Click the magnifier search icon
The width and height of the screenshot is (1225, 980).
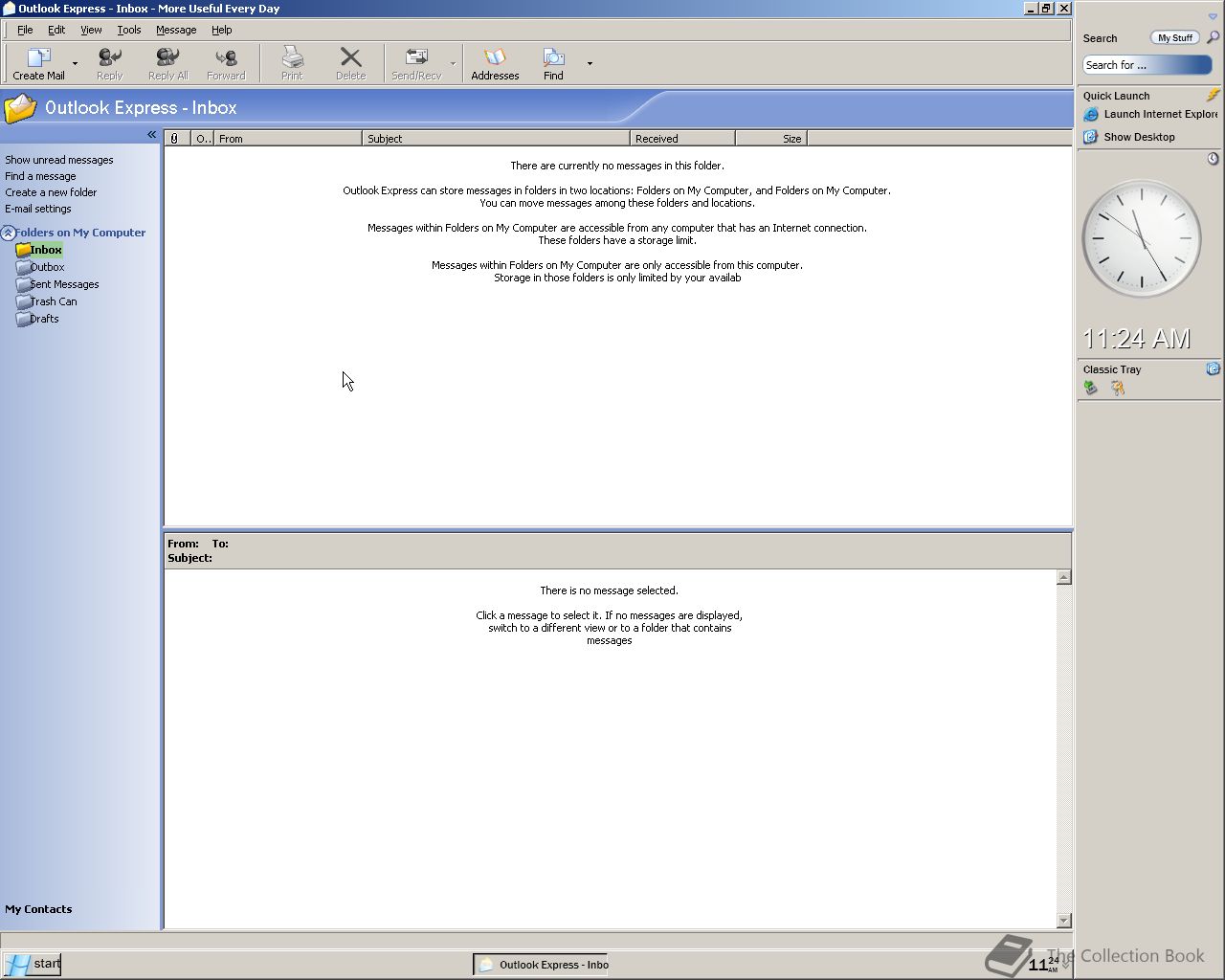(x=1213, y=37)
